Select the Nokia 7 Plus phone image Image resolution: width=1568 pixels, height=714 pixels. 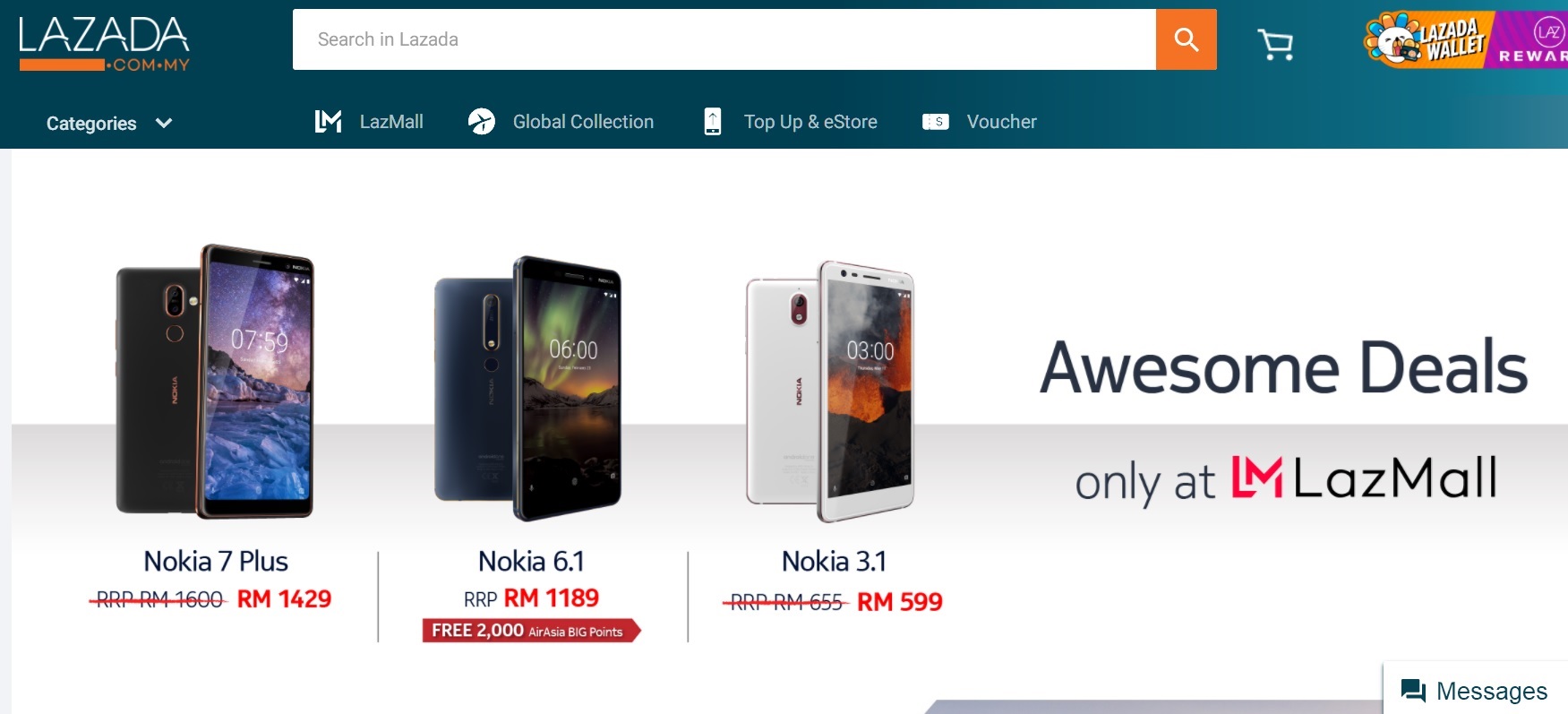215,382
